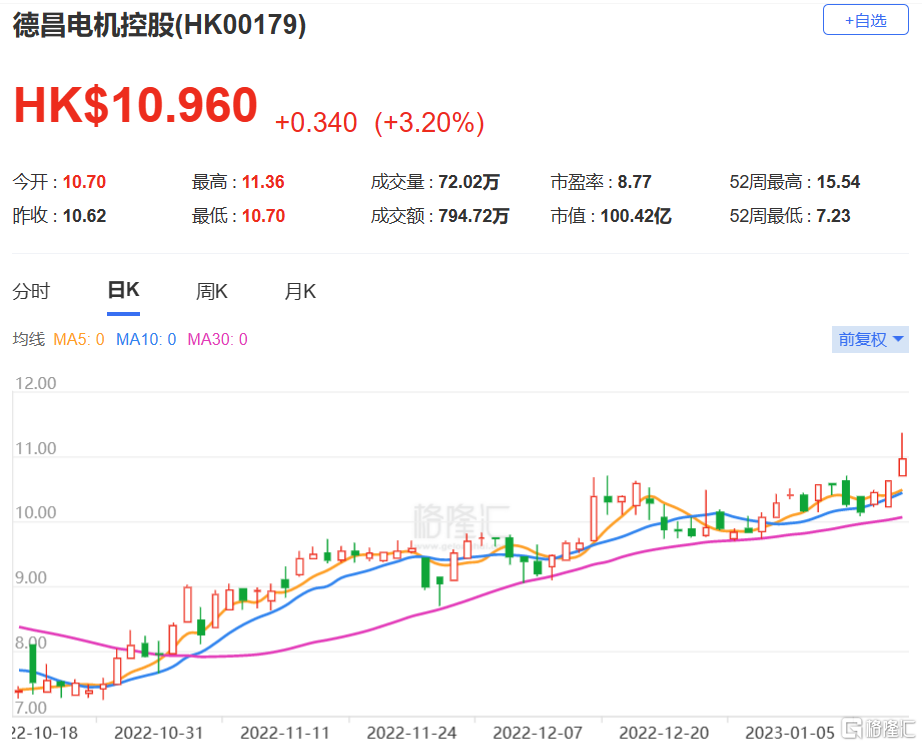The height and width of the screenshot is (746, 922).
Task: Click the 2023-01-05 date axis label
Action: coord(790,733)
